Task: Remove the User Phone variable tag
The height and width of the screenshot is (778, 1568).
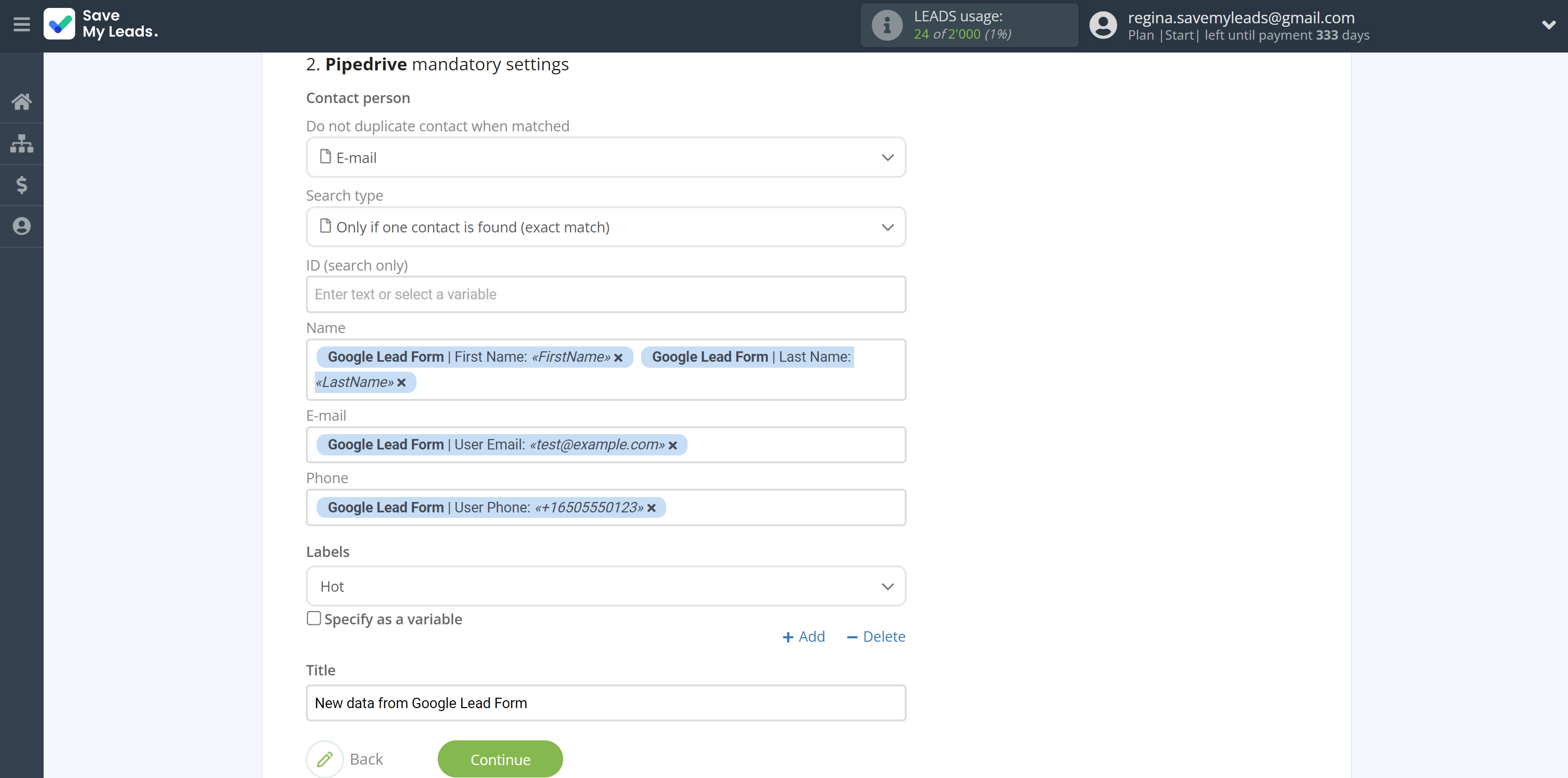Action: click(651, 508)
